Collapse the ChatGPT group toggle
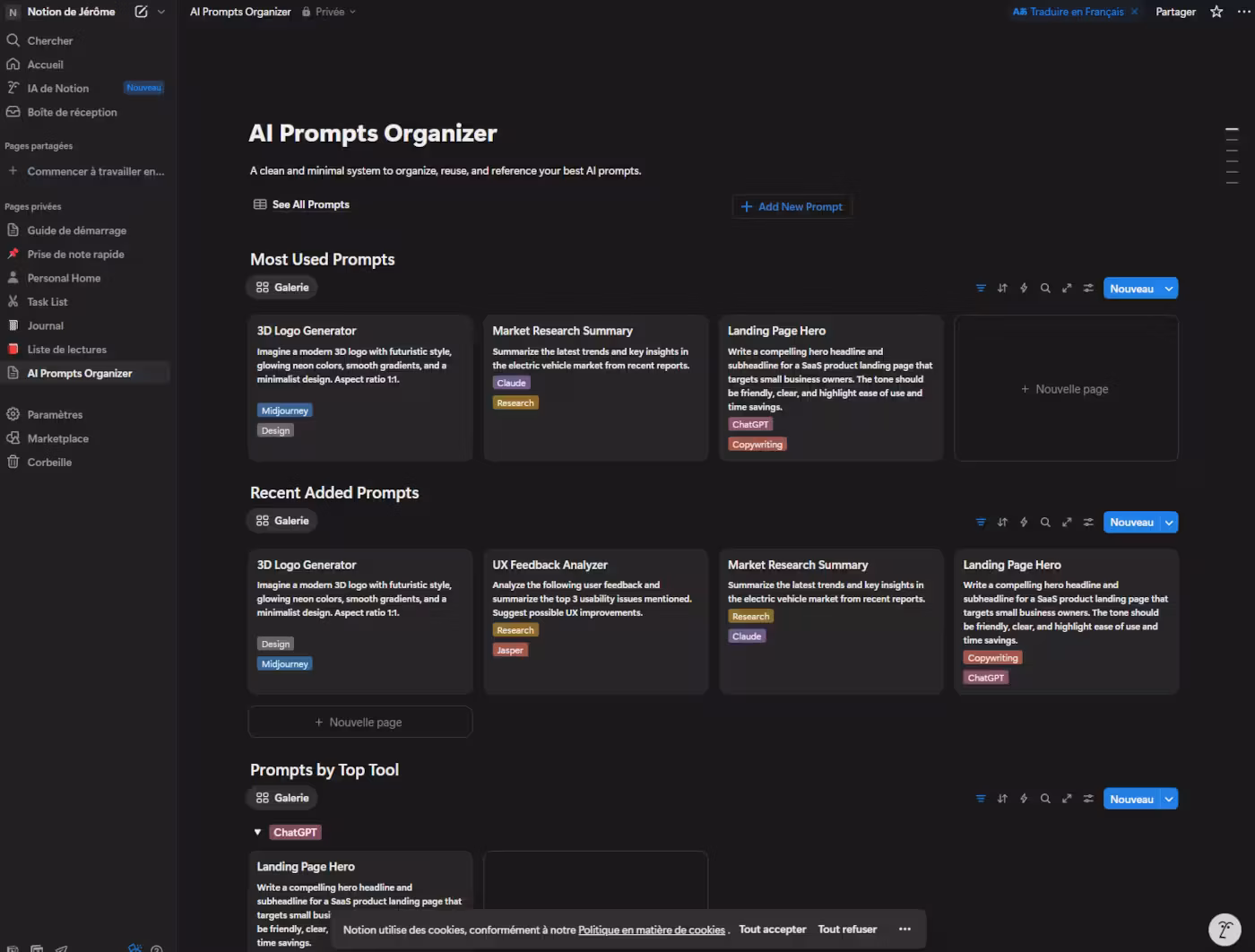1255x952 pixels. pos(257,833)
